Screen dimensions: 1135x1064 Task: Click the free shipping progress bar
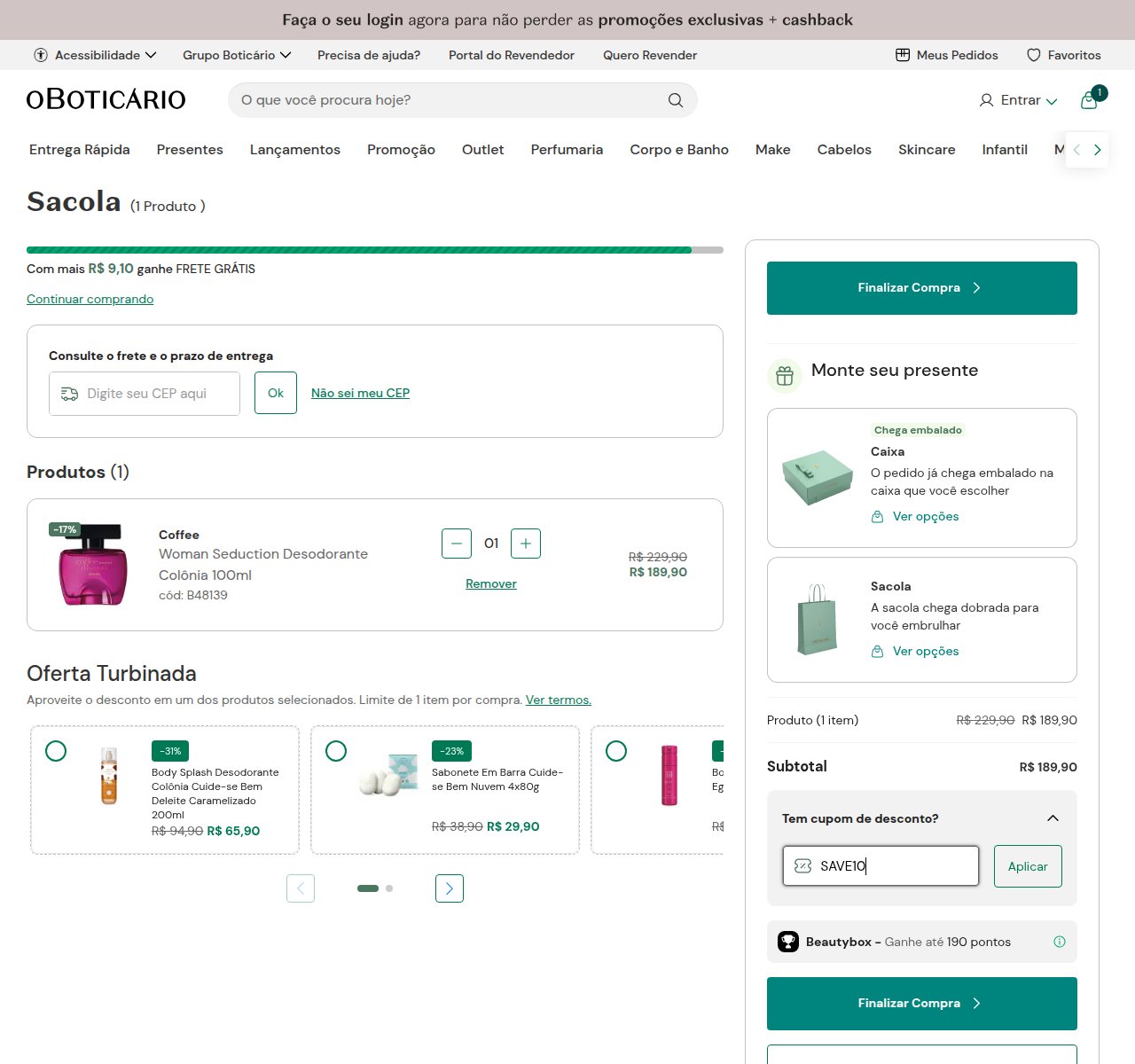(375, 250)
